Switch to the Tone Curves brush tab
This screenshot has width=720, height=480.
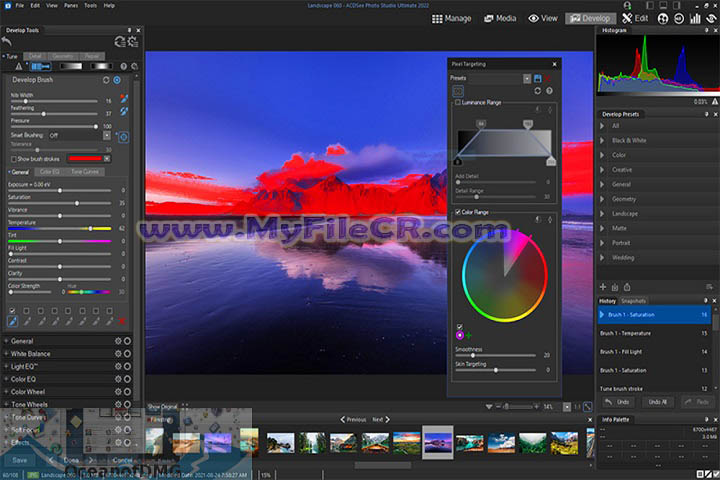point(85,172)
